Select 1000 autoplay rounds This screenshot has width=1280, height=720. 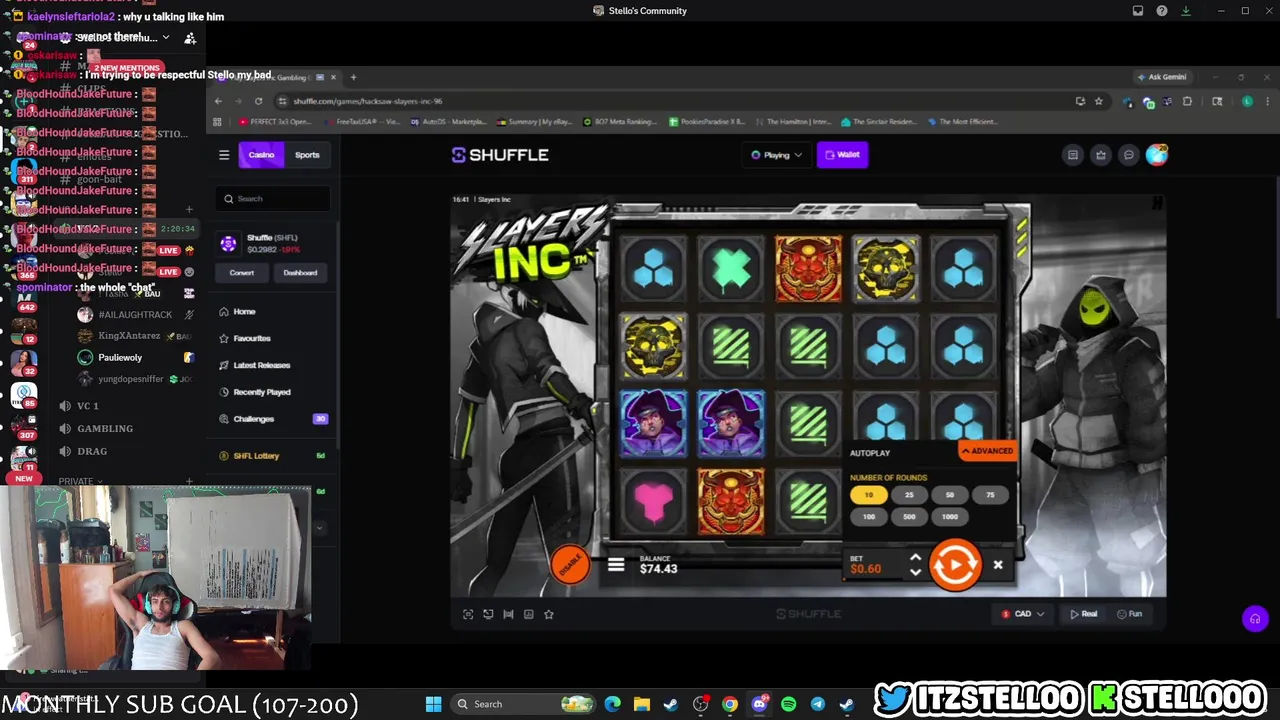(950, 517)
